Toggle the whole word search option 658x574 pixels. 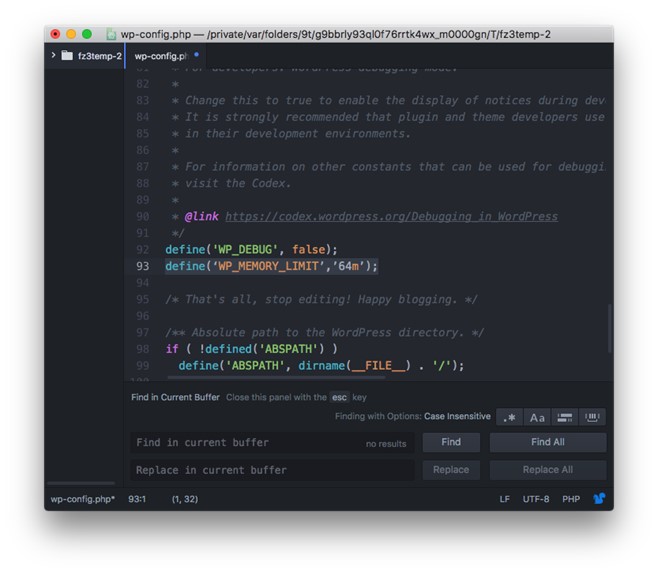(x=593, y=417)
